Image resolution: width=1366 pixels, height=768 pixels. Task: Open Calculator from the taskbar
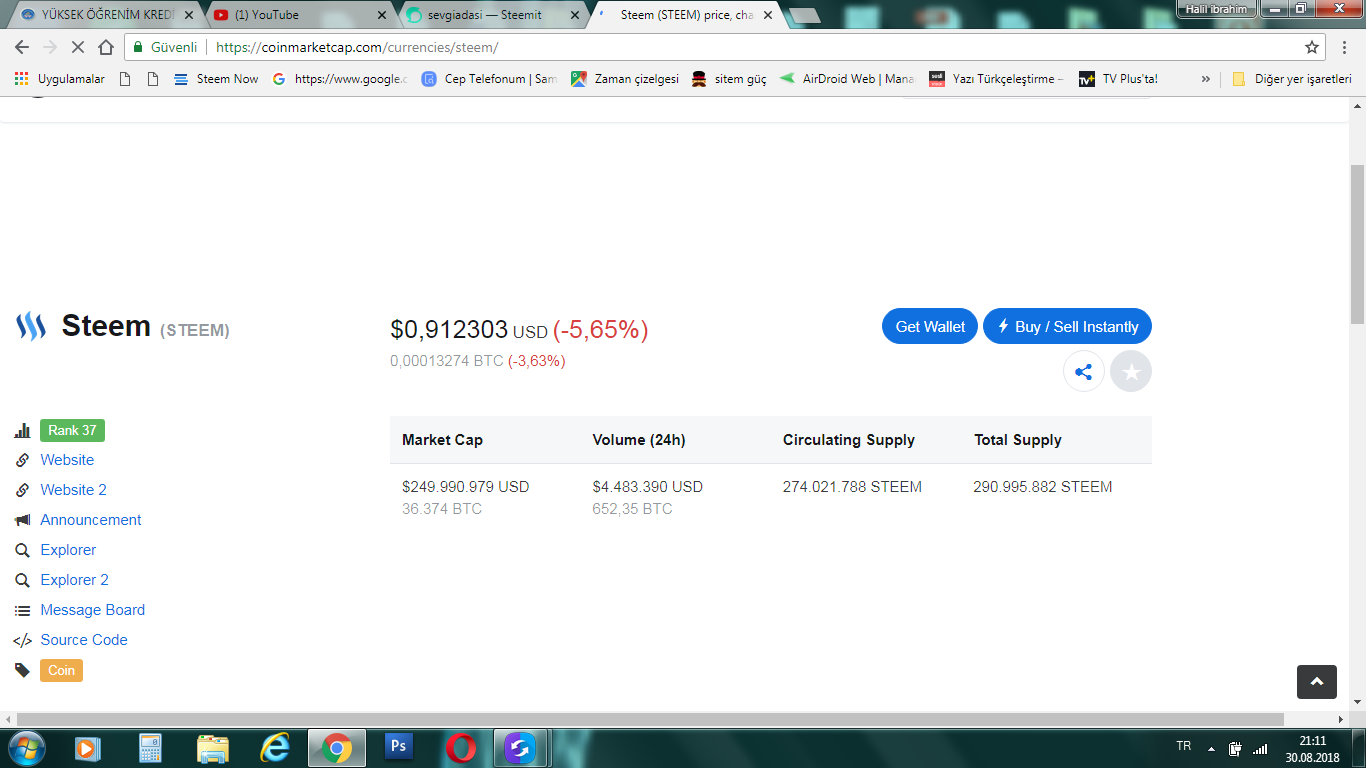150,747
